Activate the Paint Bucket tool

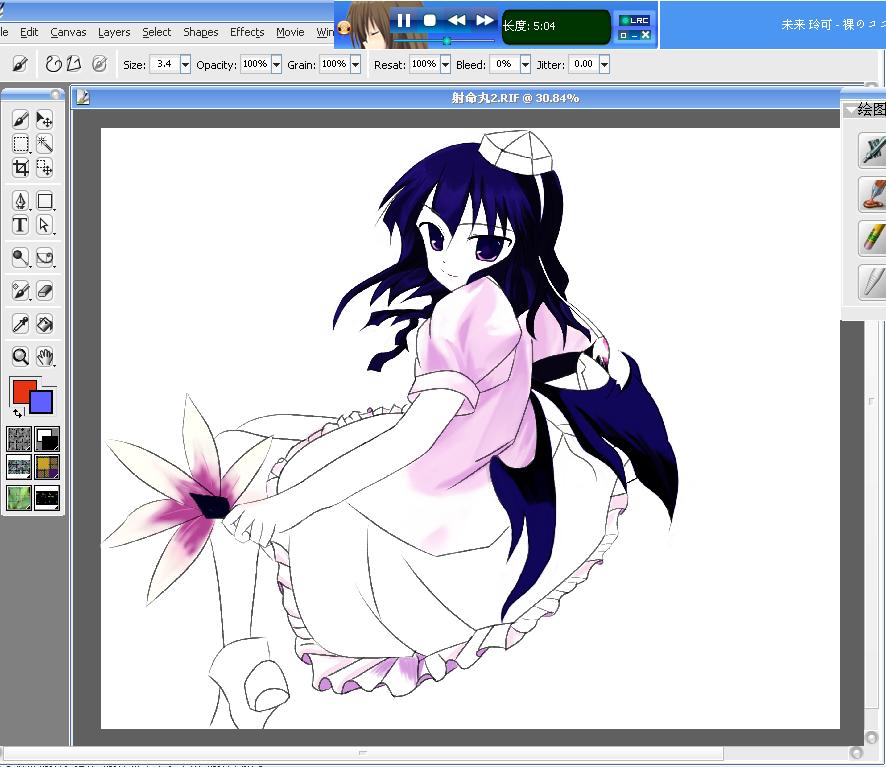pyautogui.click(x=44, y=324)
